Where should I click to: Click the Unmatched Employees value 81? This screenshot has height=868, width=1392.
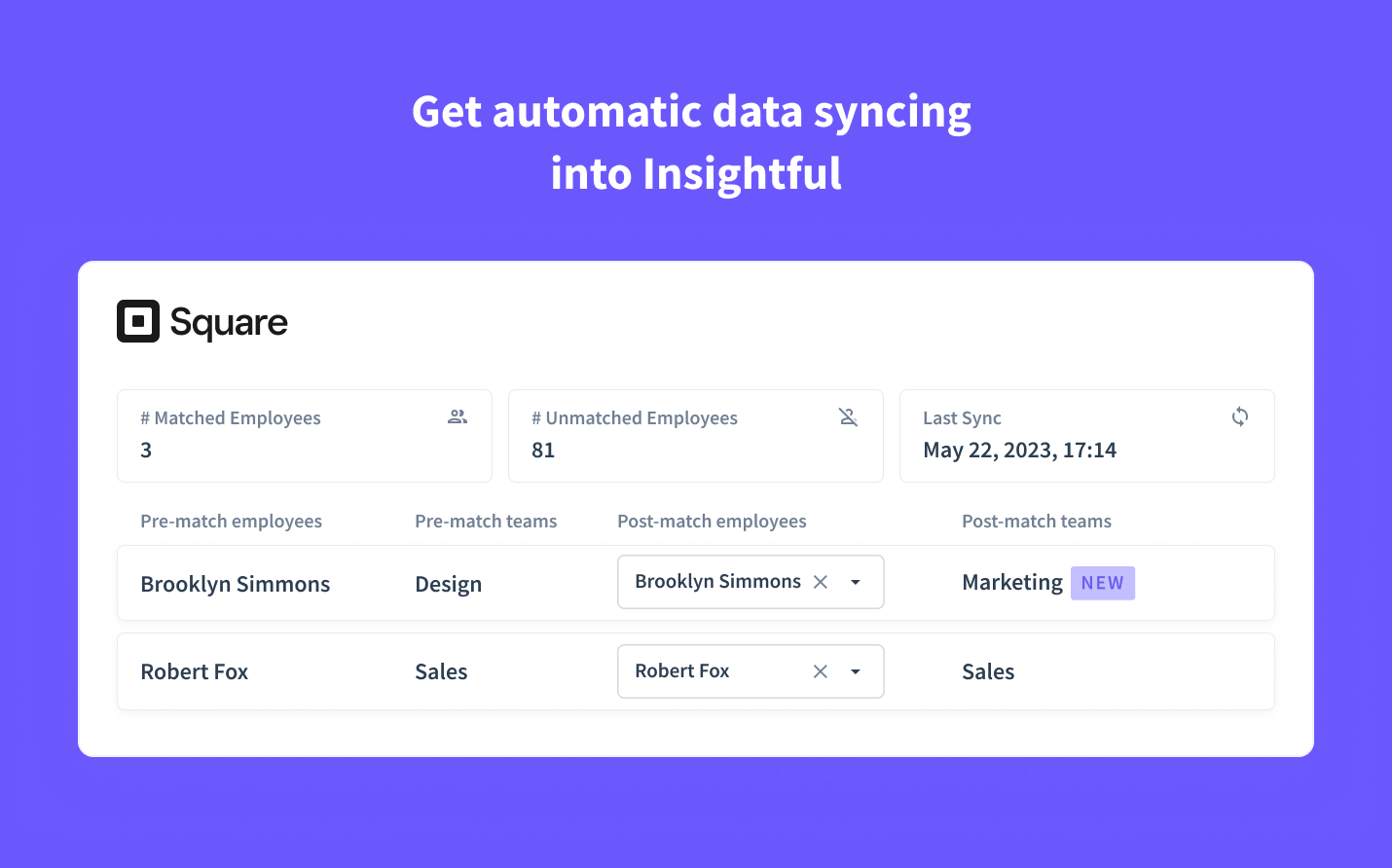[x=543, y=450]
